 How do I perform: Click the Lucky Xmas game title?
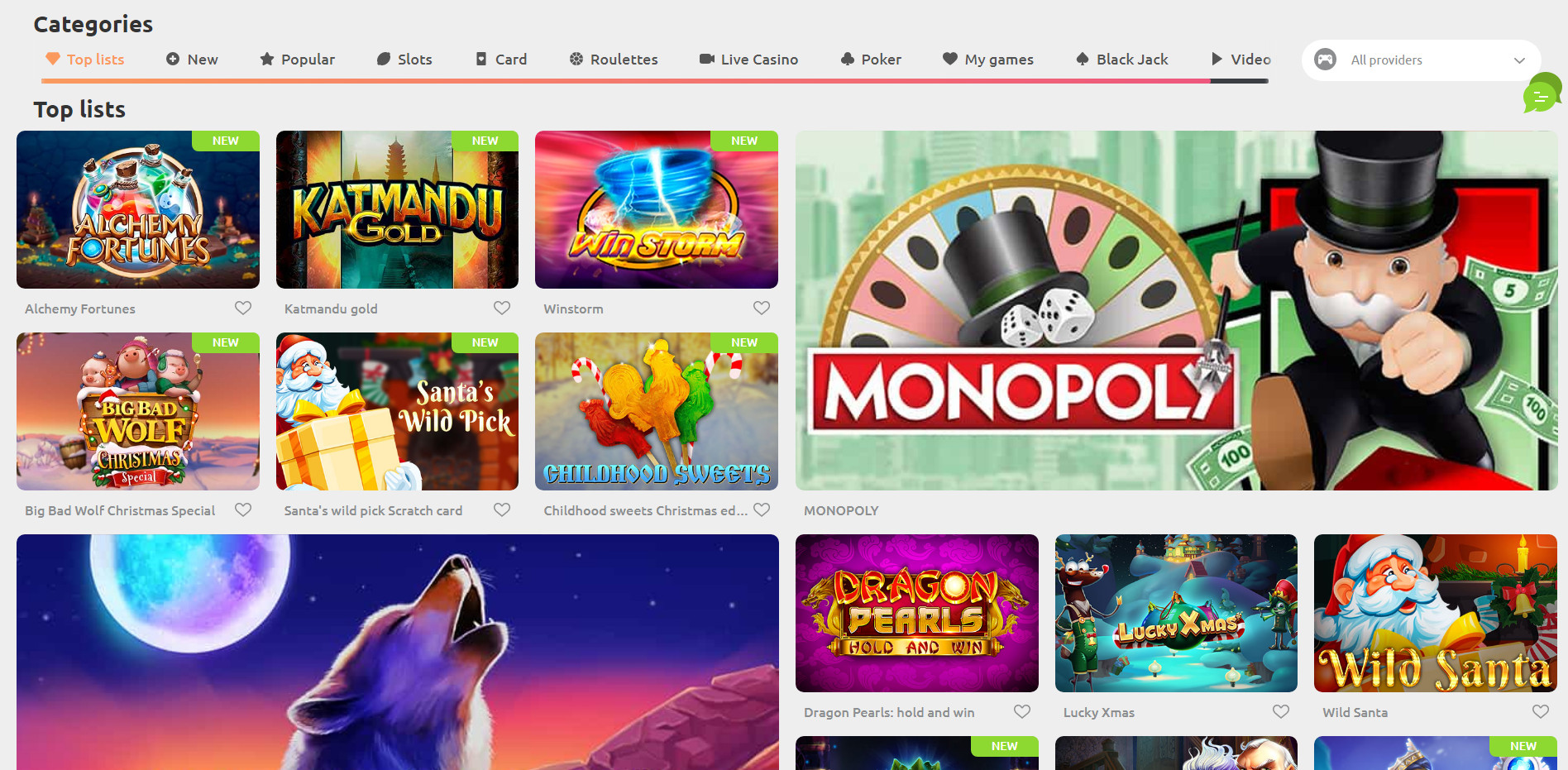1099,712
